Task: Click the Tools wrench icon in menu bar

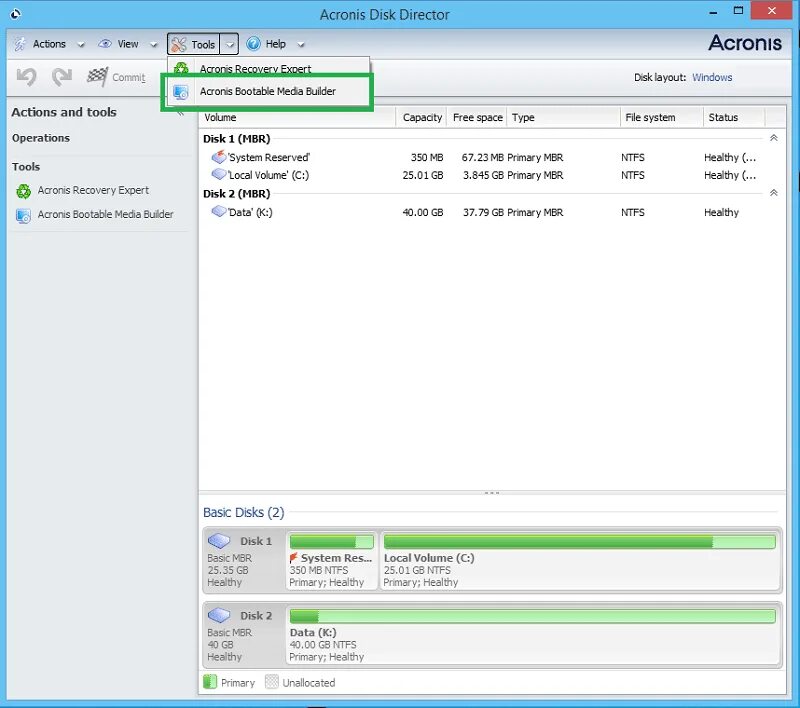Action: click(x=179, y=44)
